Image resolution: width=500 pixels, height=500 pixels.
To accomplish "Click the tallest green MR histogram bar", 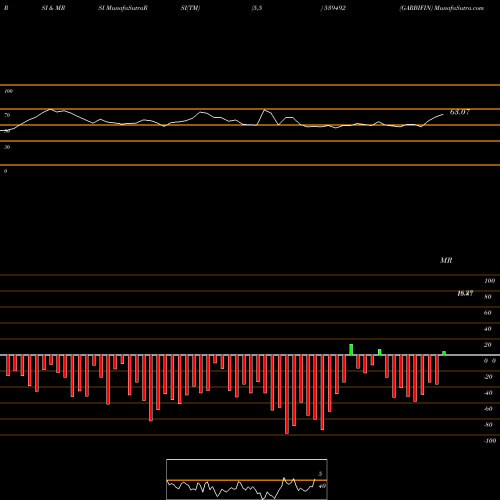I will click(x=351, y=350).
